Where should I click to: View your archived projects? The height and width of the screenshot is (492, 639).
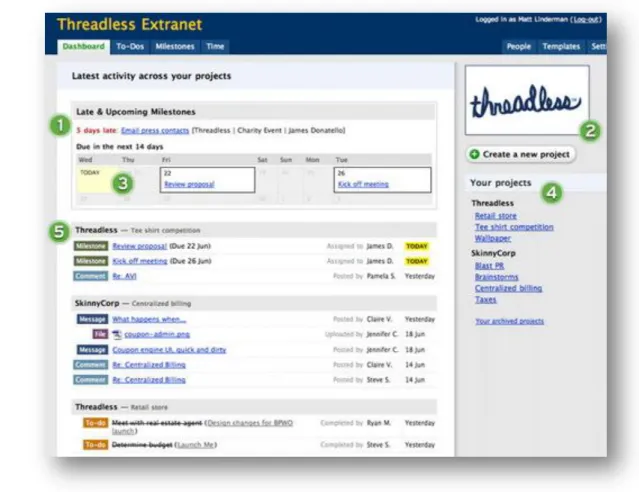(x=509, y=321)
